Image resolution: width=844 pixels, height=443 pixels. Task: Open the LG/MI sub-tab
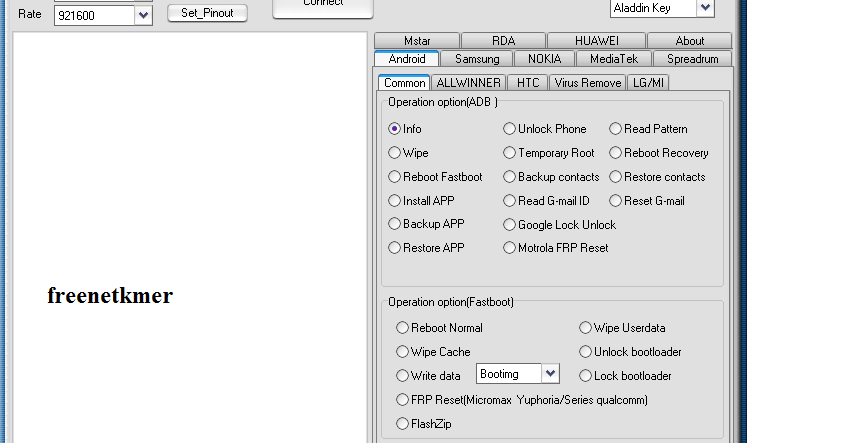pyautogui.click(x=648, y=83)
